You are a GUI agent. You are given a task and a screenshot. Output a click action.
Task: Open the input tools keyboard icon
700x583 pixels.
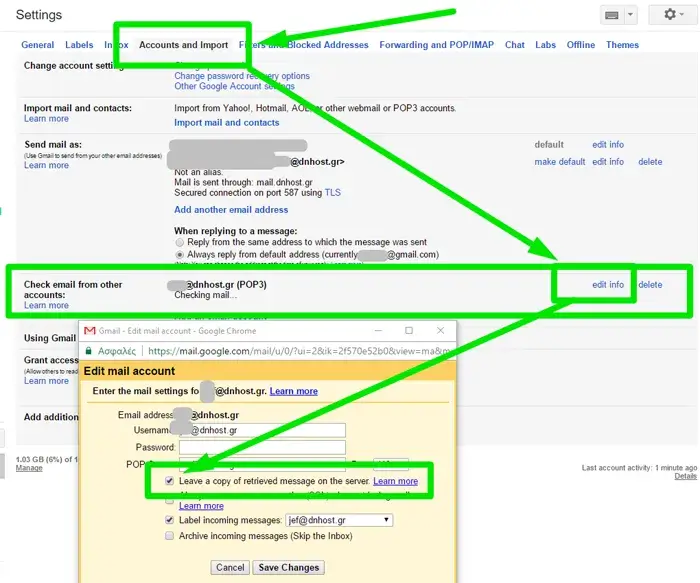click(612, 15)
